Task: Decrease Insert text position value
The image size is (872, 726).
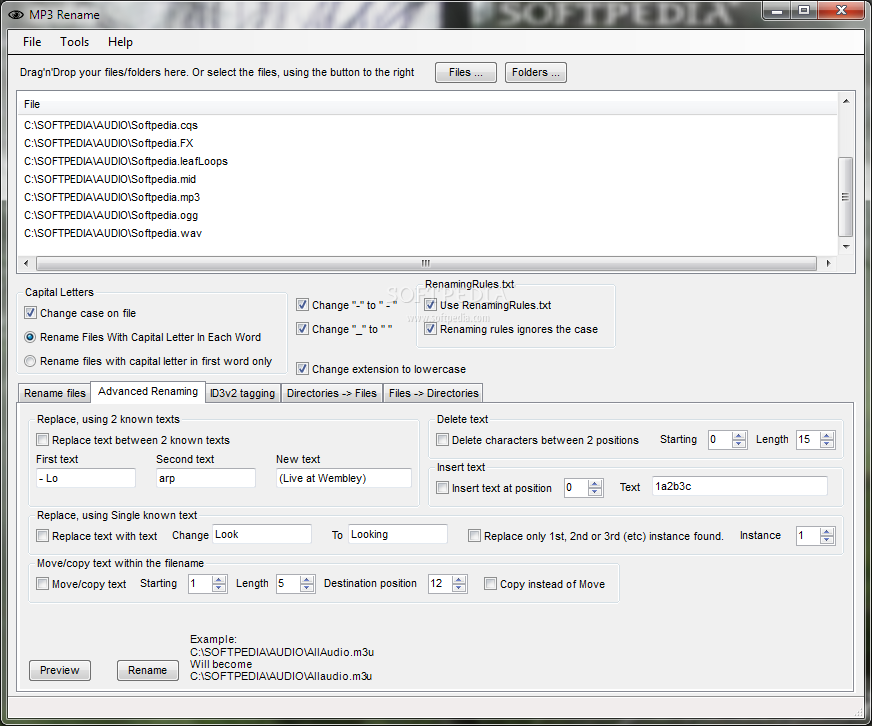Action: click(x=595, y=492)
